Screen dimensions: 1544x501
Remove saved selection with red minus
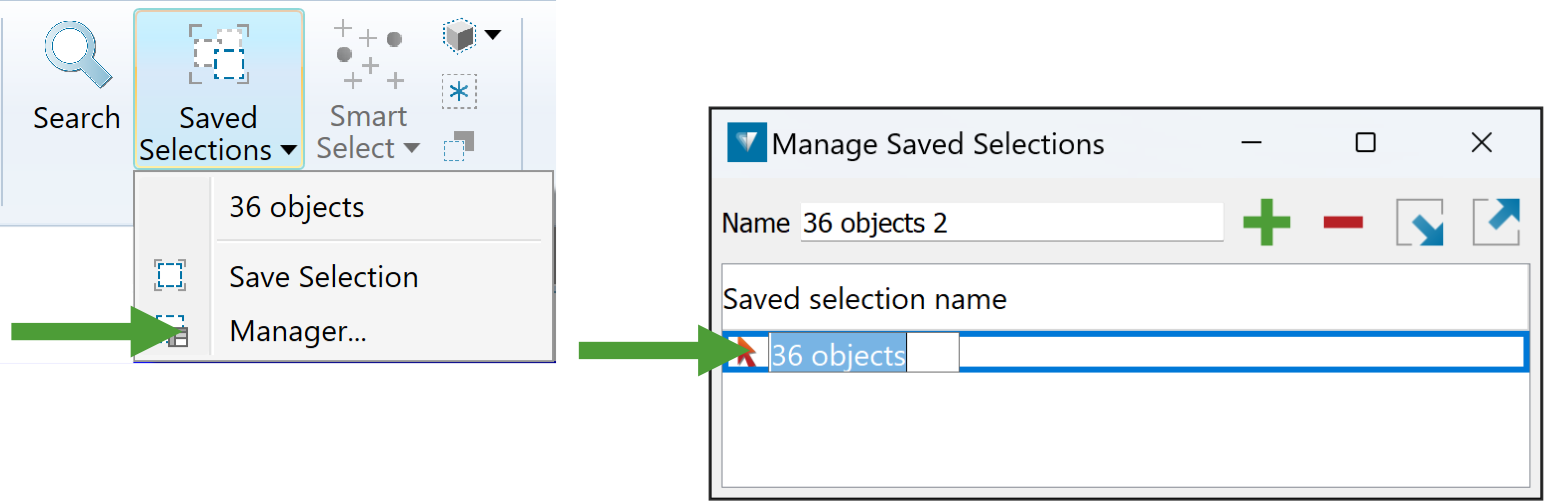pos(1342,222)
